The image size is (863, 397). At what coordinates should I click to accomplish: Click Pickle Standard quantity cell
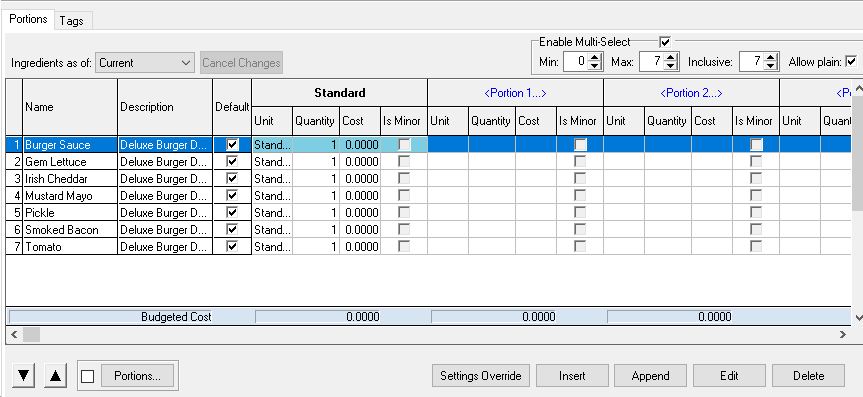click(x=316, y=213)
